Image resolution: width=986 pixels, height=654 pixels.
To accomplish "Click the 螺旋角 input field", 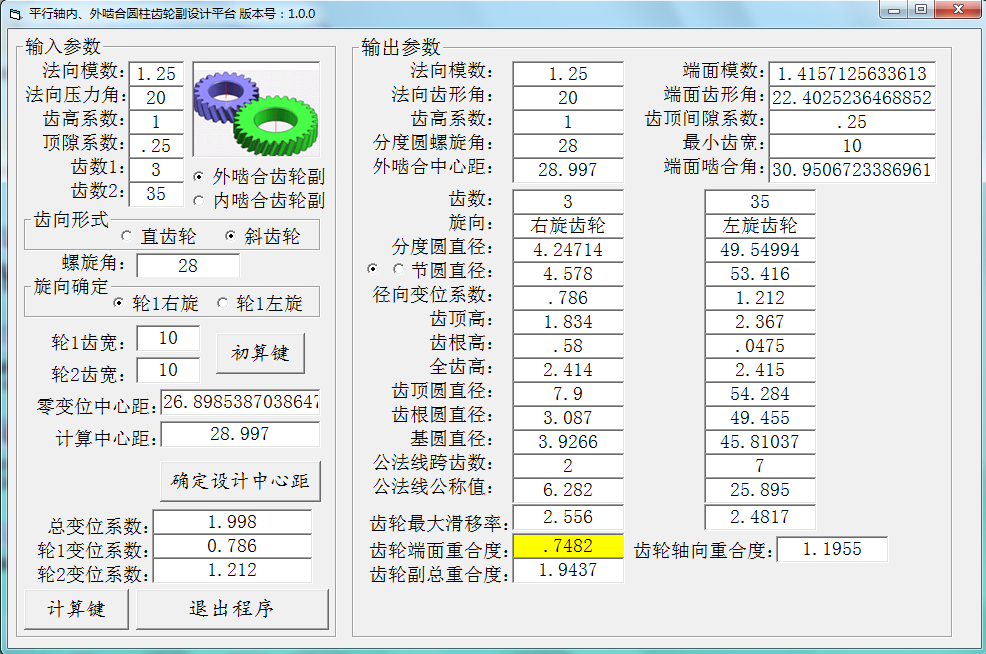I will point(188,265).
